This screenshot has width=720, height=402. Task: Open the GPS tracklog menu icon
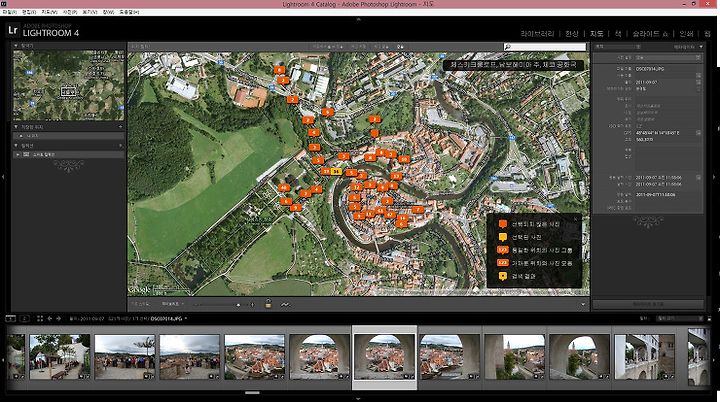tap(285, 304)
